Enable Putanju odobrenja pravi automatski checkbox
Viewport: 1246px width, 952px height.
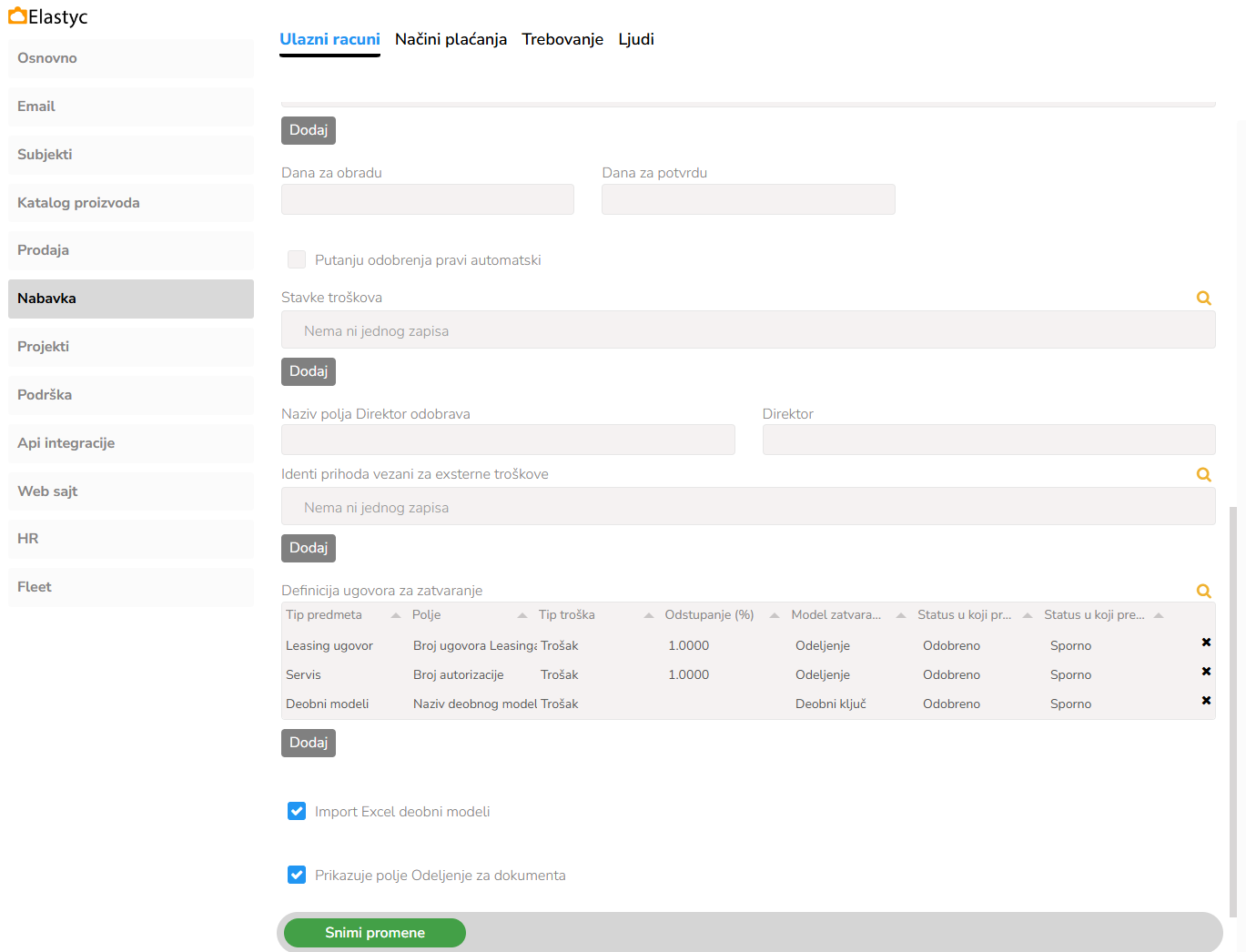[x=297, y=260]
